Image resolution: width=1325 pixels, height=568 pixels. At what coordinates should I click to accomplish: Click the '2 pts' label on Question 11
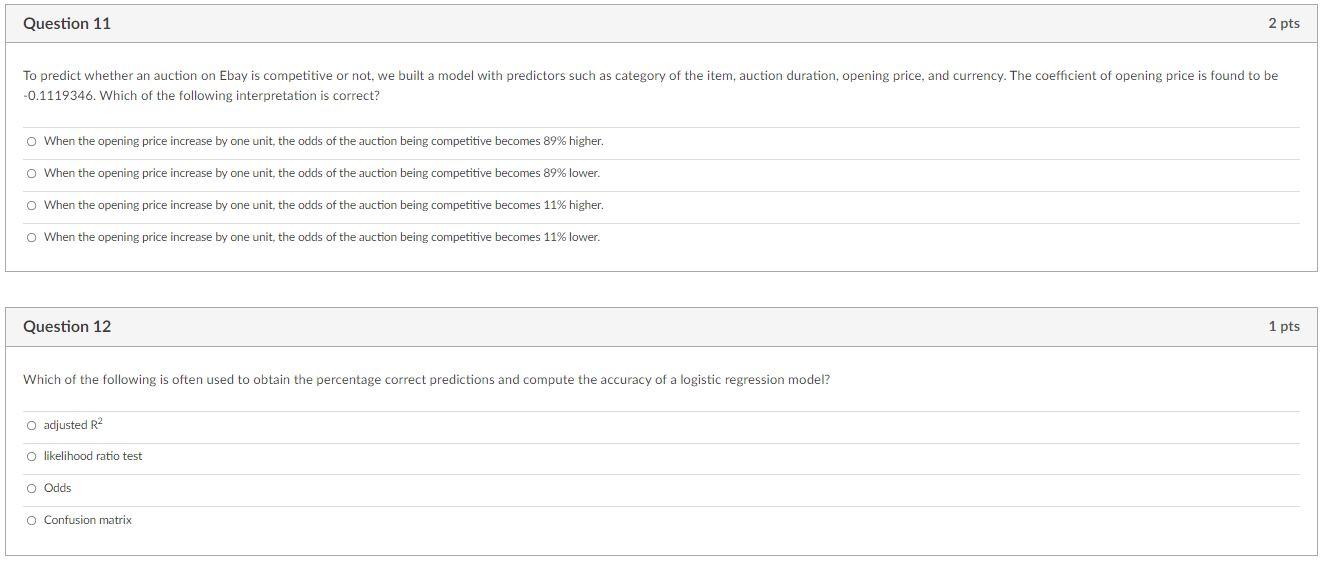coord(1283,23)
